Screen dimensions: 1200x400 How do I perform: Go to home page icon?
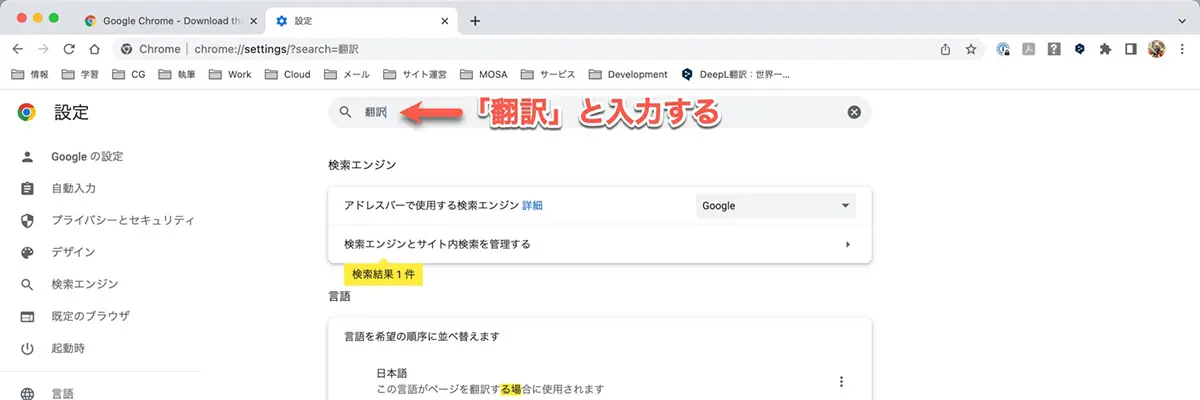tap(93, 48)
